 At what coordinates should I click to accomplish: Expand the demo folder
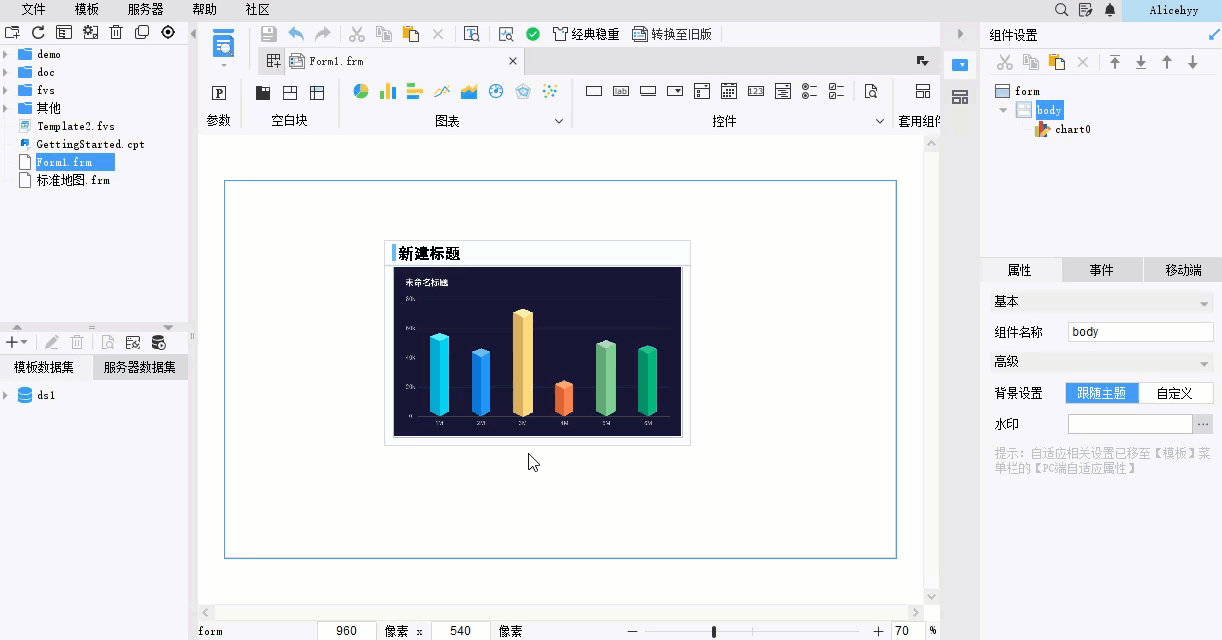pyautogui.click(x=6, y=54)
